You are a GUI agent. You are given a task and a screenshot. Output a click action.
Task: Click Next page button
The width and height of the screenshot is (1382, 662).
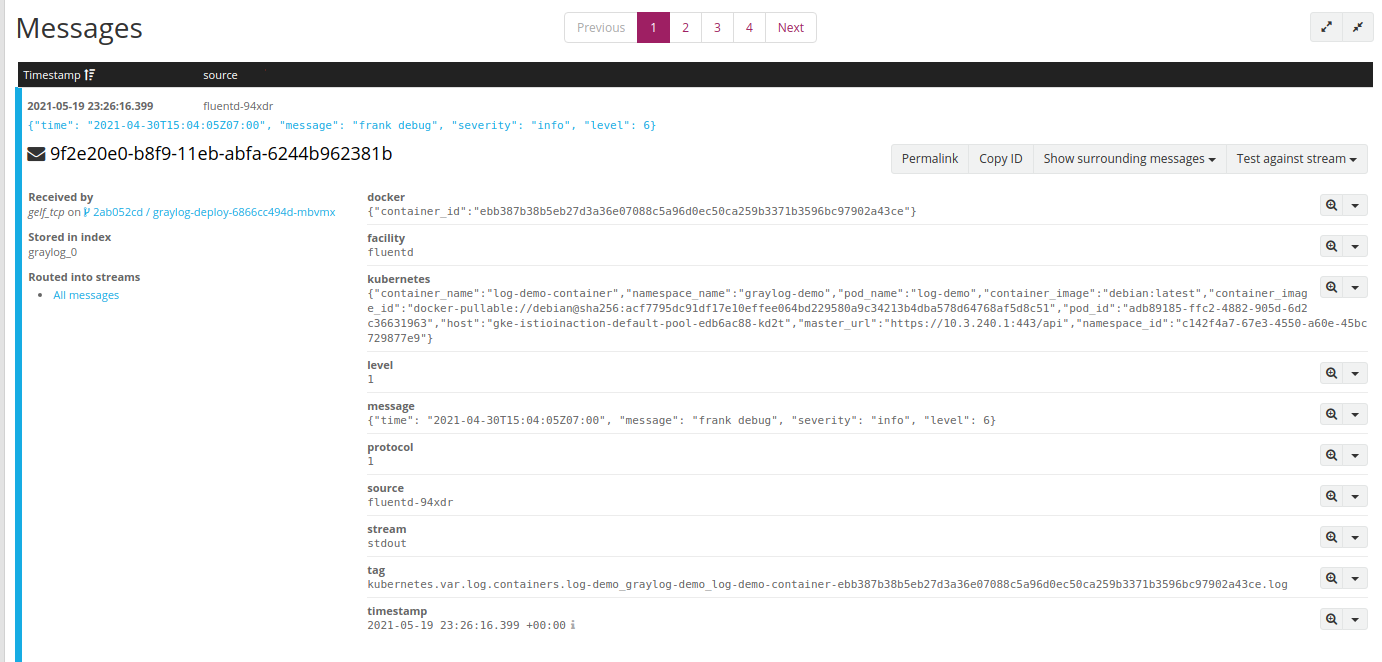791,27
